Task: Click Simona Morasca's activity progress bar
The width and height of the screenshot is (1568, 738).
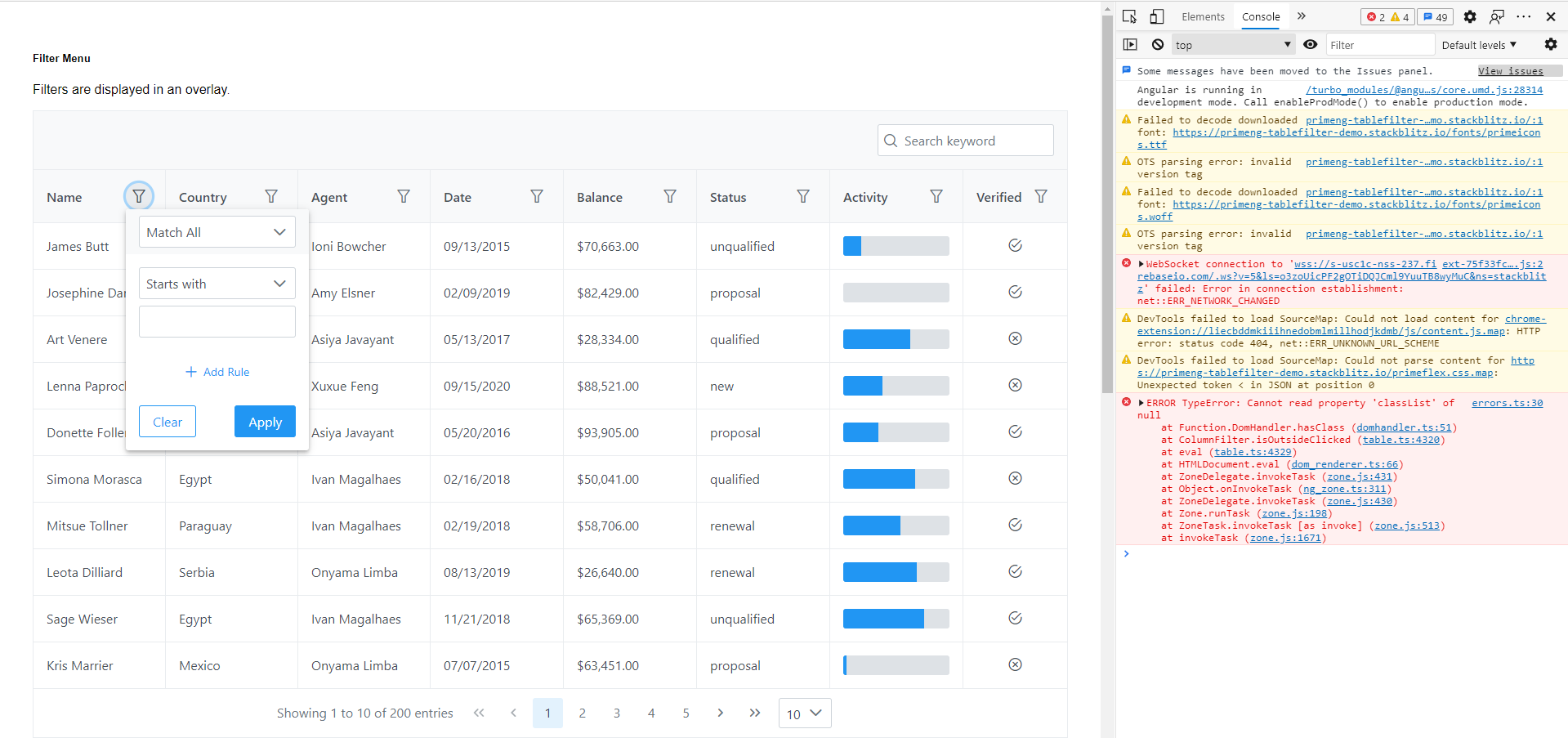Action: point(896,479)
